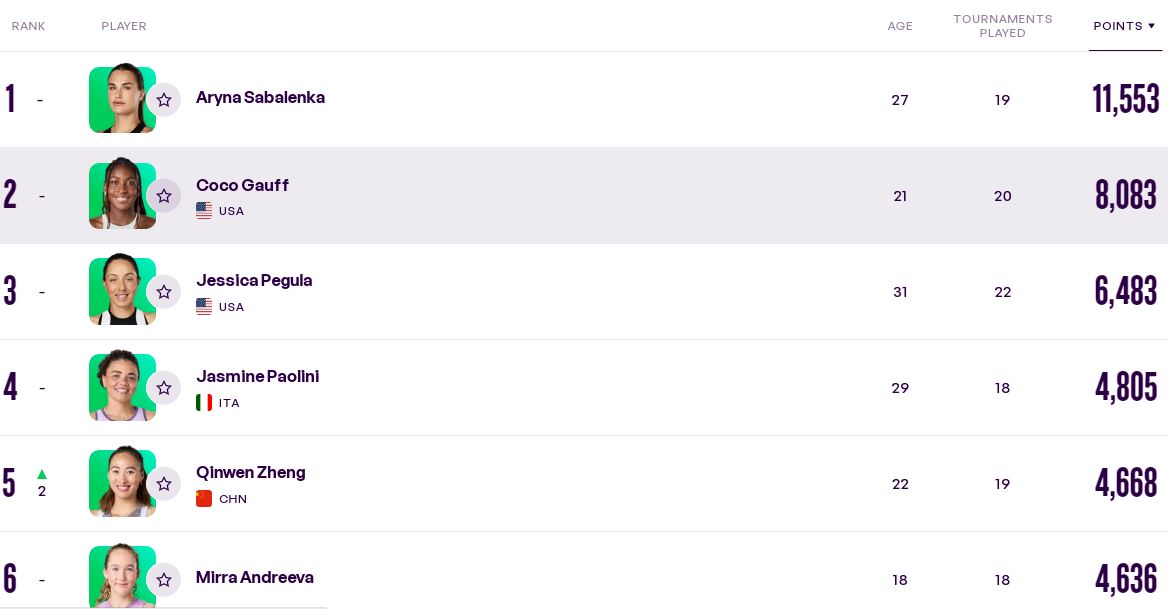Click the Italy flag under Jasmine Paolini

click(x=204, y=403)
